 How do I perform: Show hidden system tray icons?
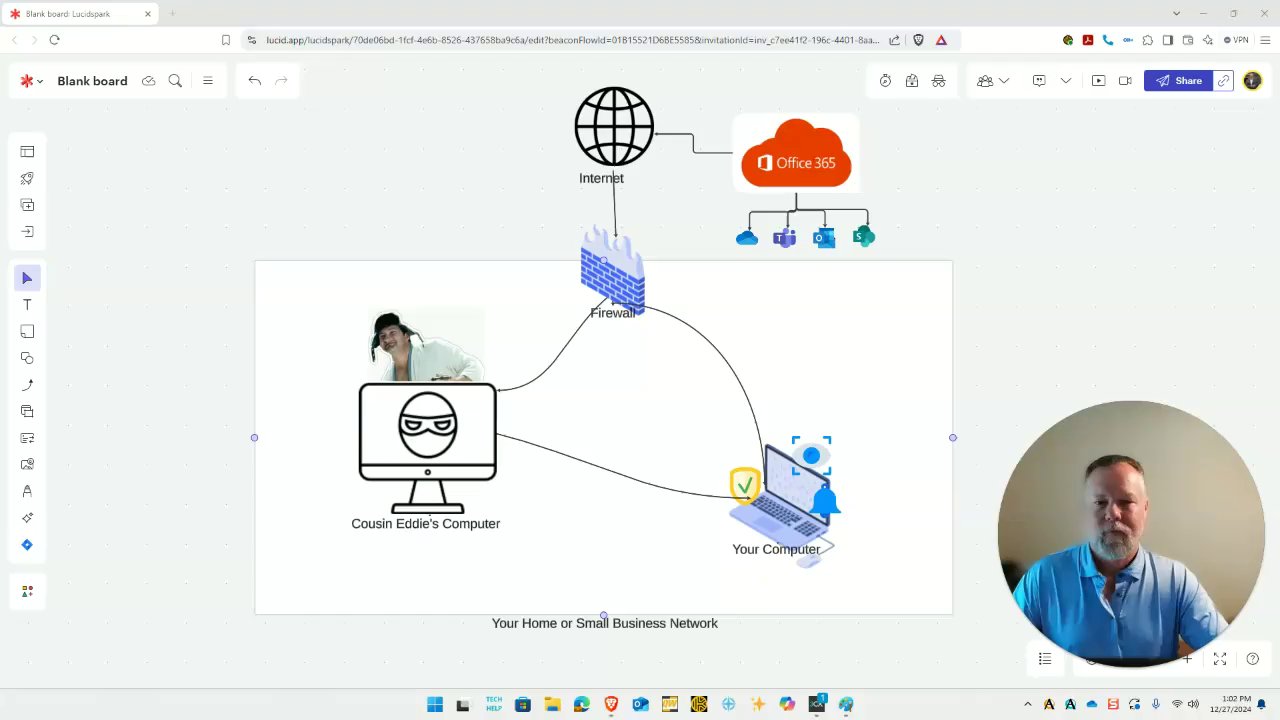[1028, 705]
